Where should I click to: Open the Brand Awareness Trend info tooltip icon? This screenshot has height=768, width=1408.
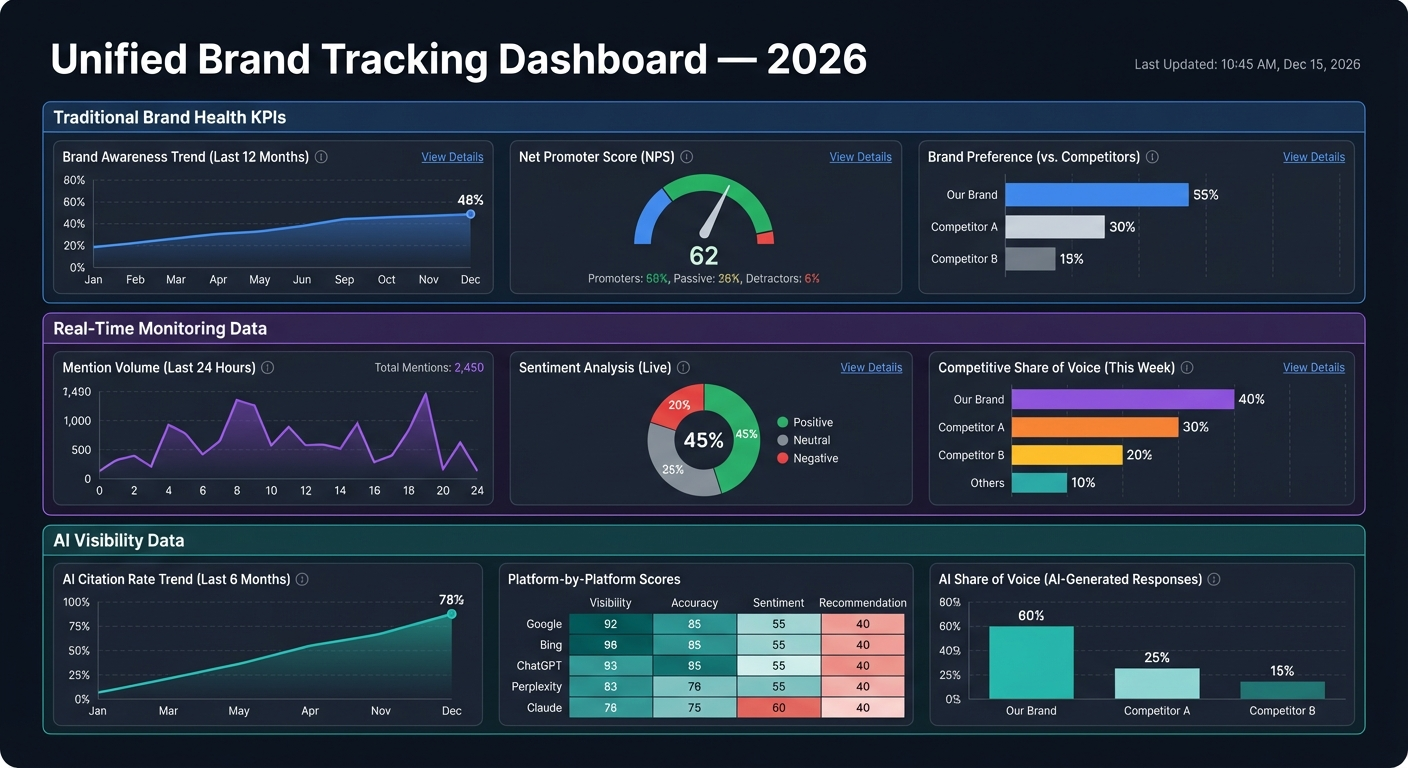coord(321,157)
